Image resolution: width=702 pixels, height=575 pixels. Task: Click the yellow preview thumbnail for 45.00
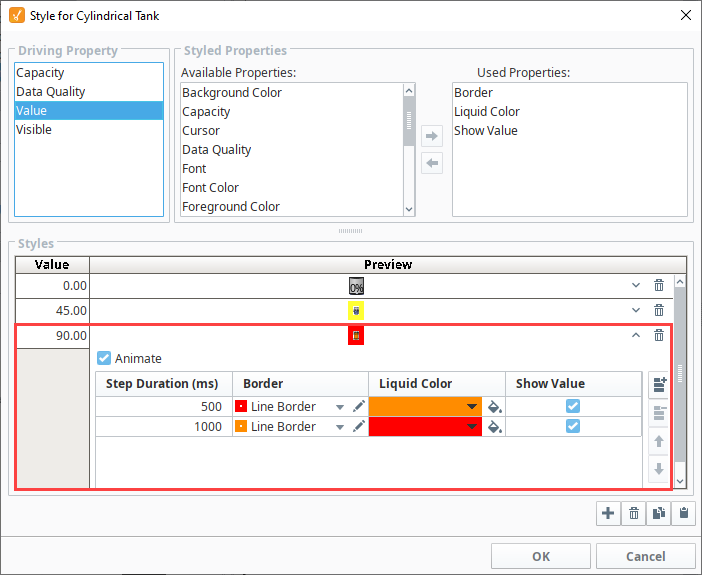(x=356, y=311)
